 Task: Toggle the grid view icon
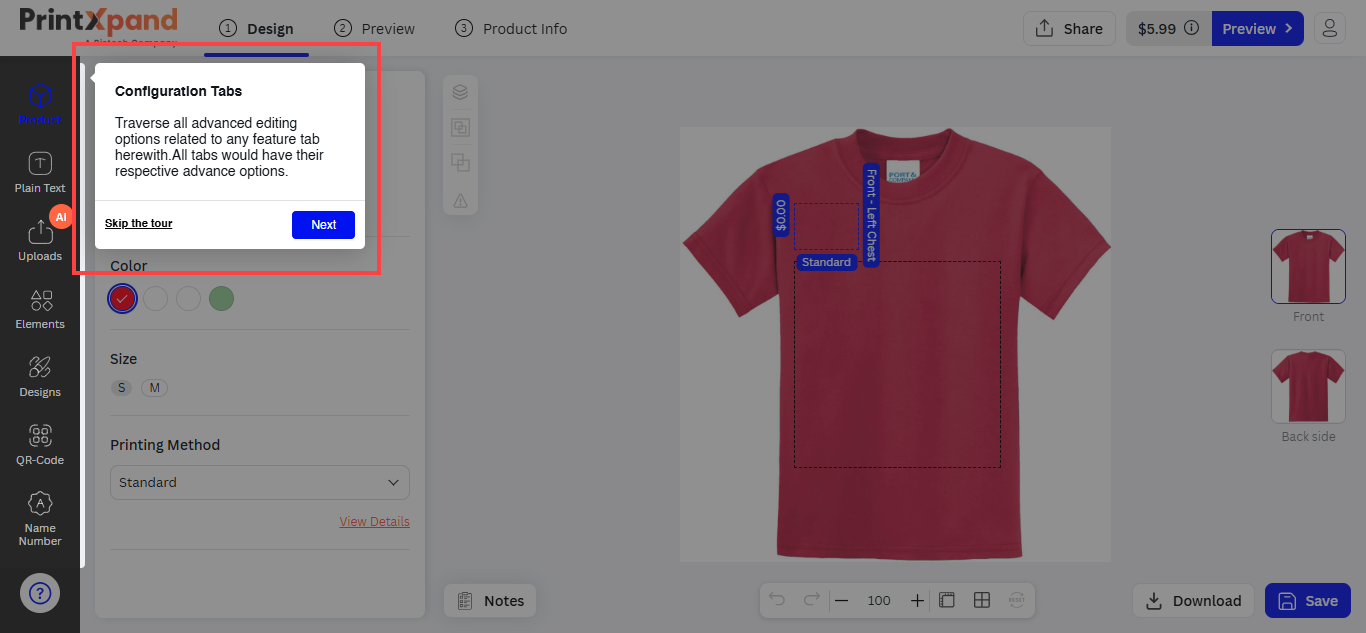[982, 600]
